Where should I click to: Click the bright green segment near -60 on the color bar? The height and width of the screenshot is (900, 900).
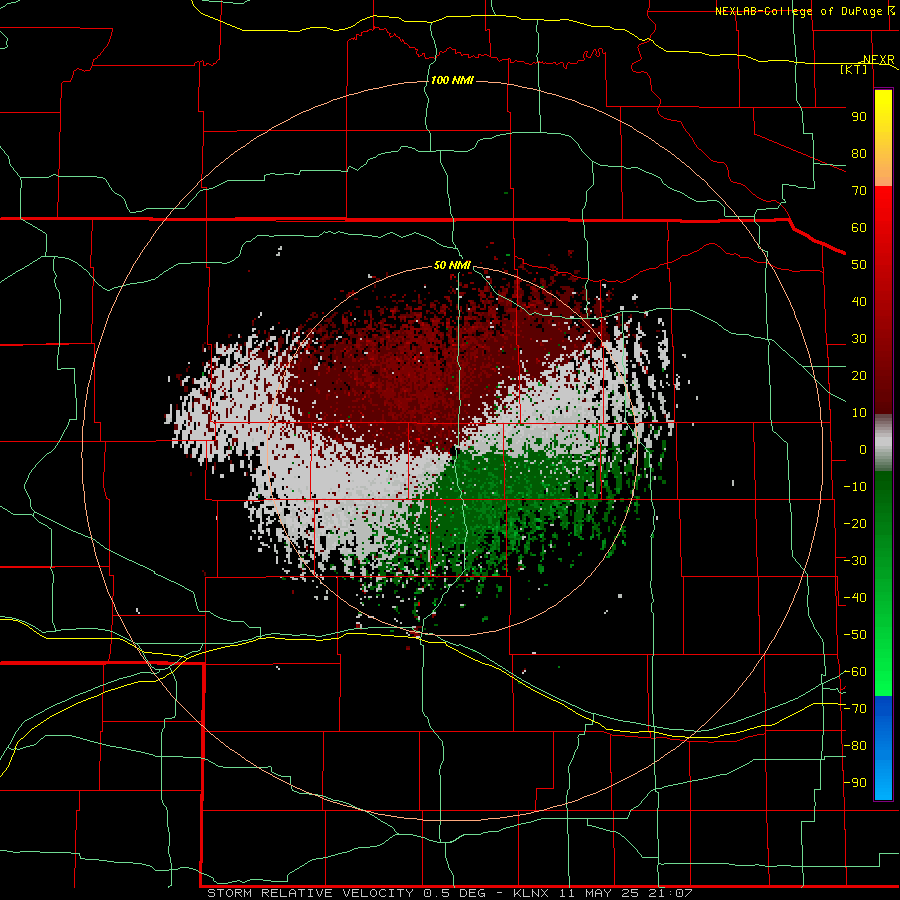coord(883,672)
